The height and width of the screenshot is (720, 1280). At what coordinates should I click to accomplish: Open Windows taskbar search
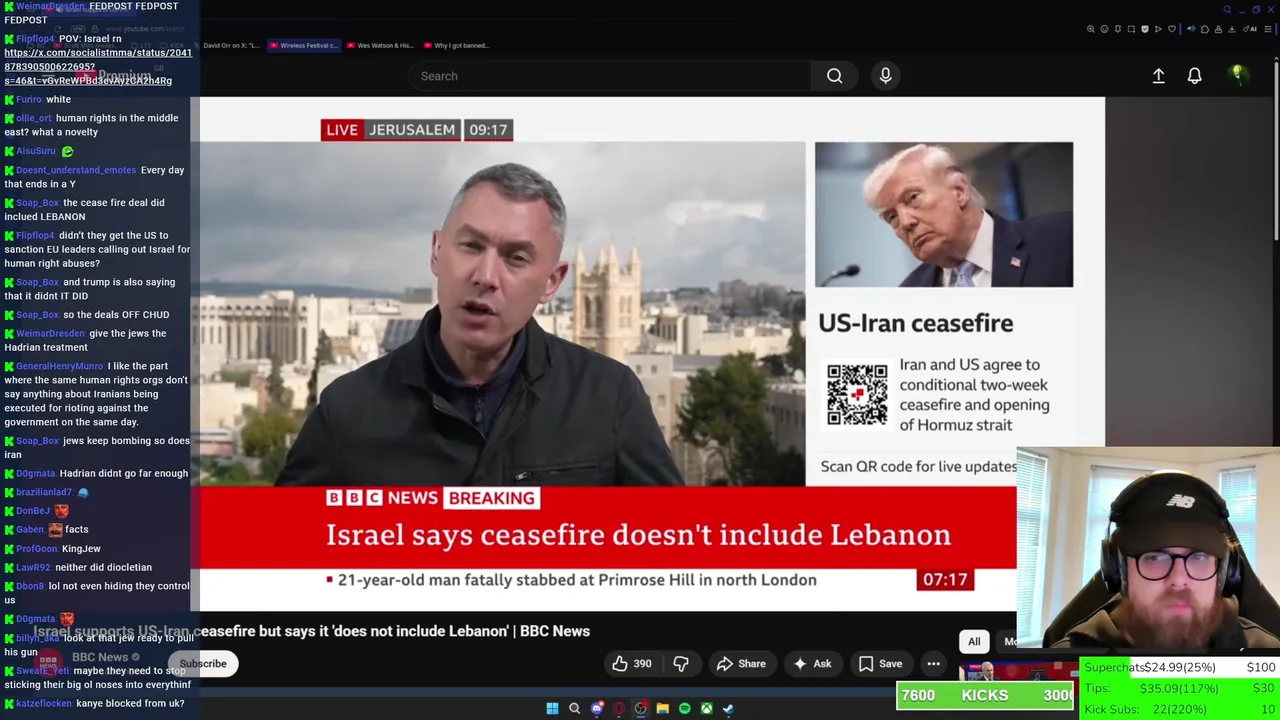coord(574,709)
